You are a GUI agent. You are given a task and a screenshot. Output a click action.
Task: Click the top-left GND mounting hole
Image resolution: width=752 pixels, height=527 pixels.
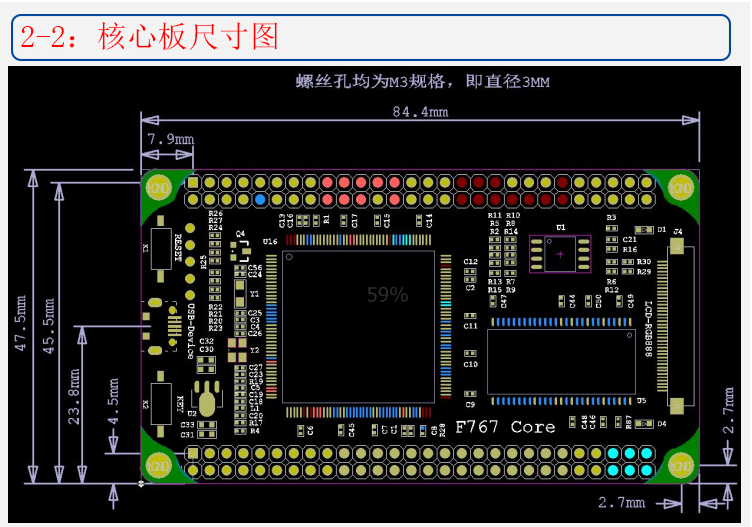click(x=159, y=187)
